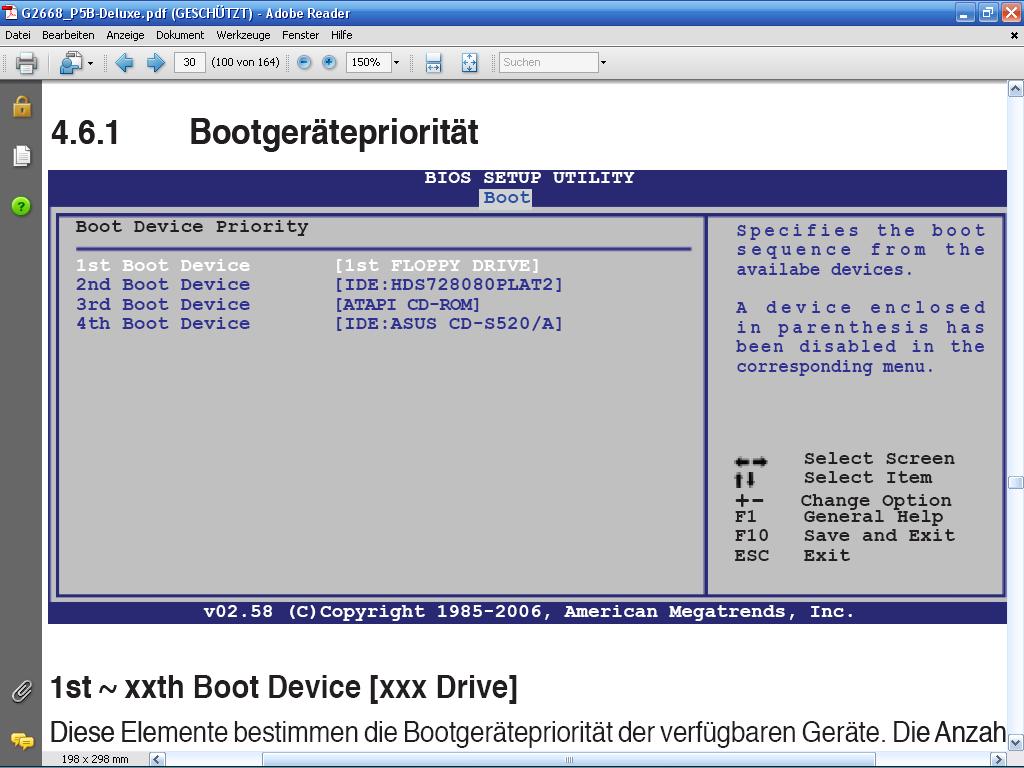Viewport: 1024px width, 768px height.
Task: Click the '[1st FLOPPY DRIVE]' value
Action: 437,265
